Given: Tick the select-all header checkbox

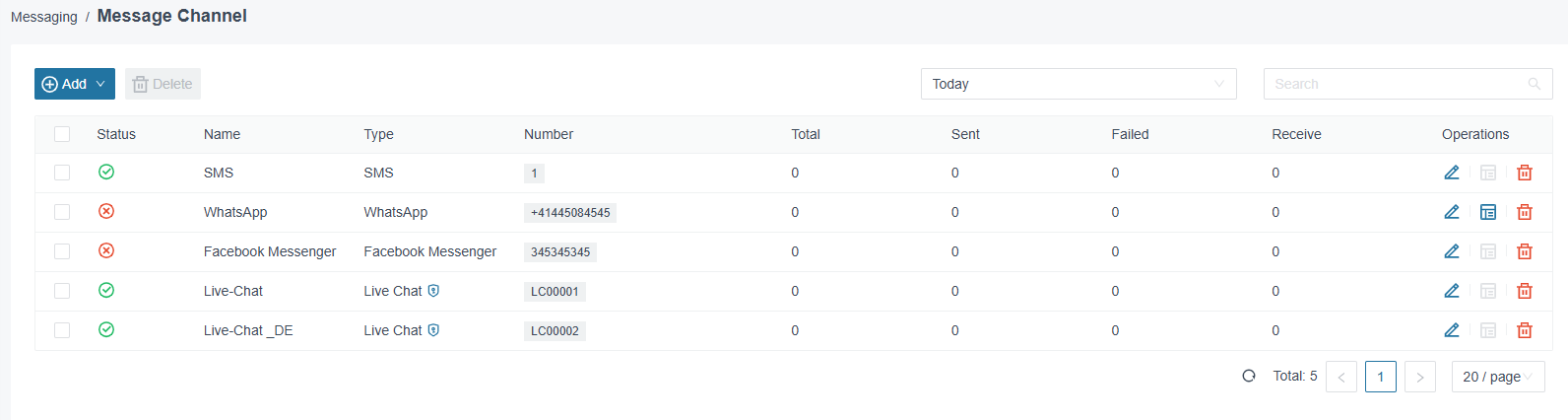Looking at the screenshot, I should tap(62, 134).
